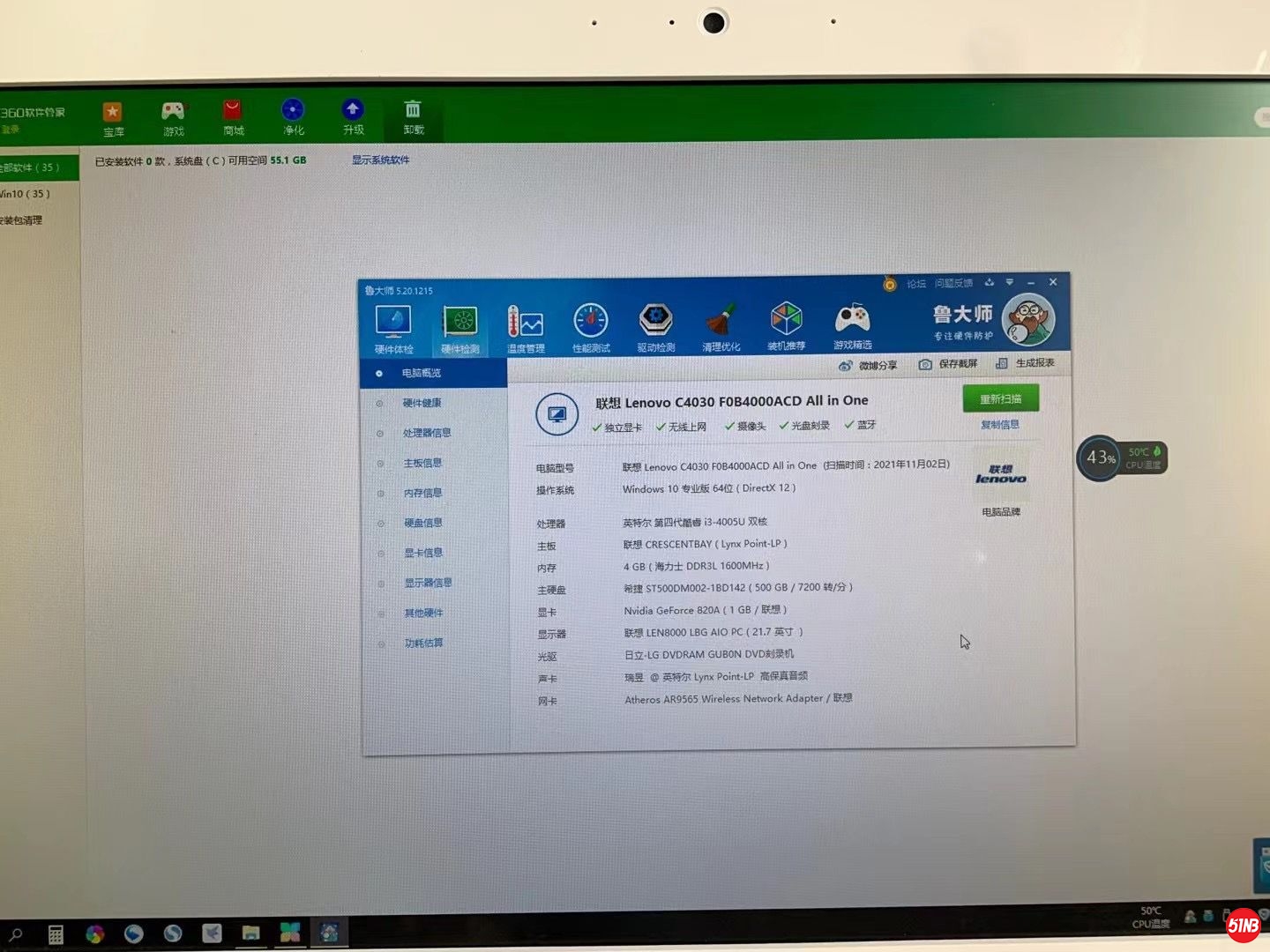Click the 43% memory usage floating ball
The height and width of the screenshot is (952, 1270).
[1100, 457]
